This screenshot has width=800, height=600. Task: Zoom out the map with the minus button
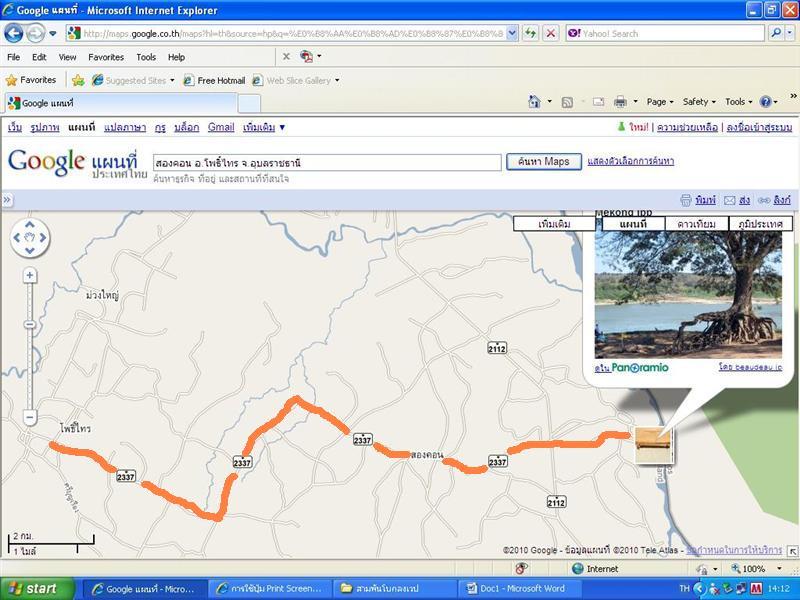tap(30, 417)
